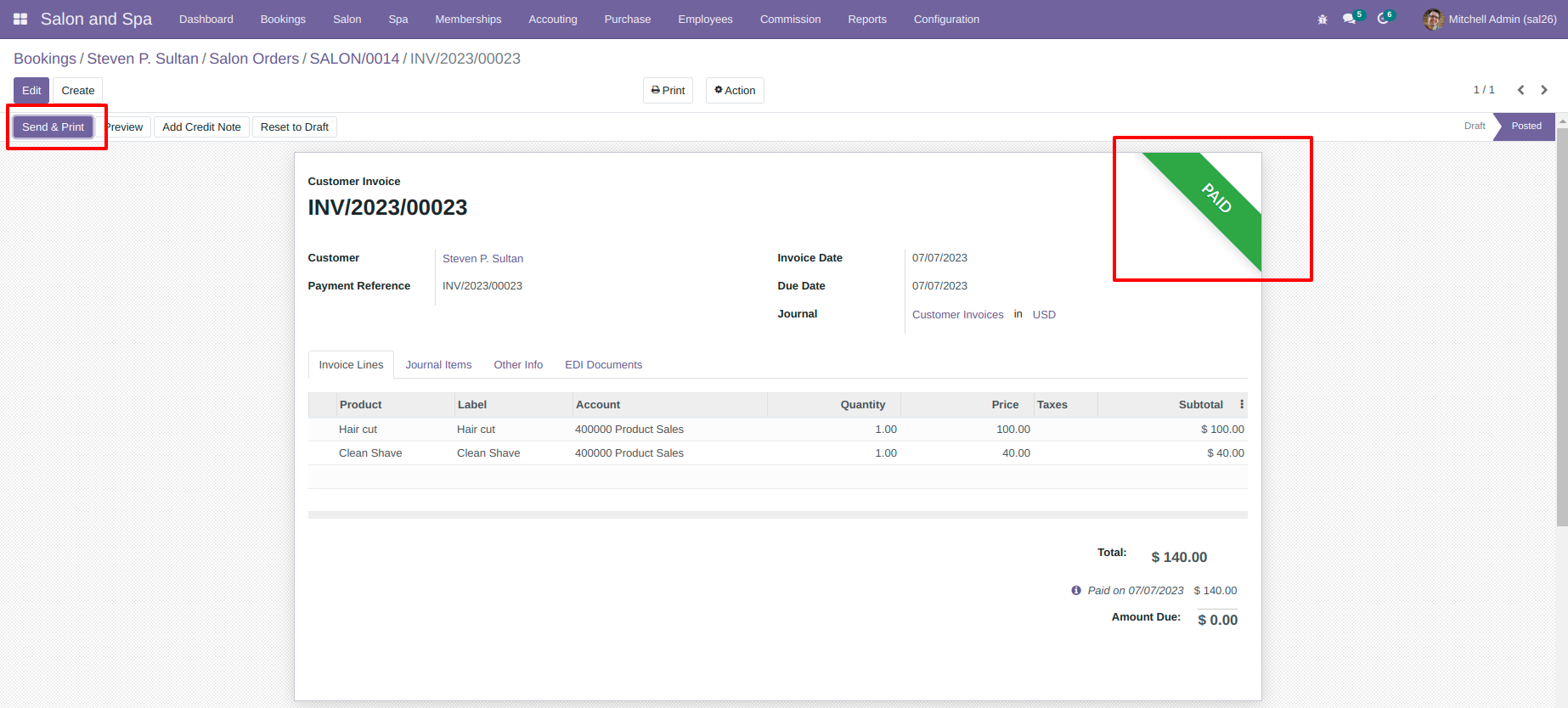Click the Send & Print button
The height and width of the screenshot is (708, 1568).
[x=53, y=126]
